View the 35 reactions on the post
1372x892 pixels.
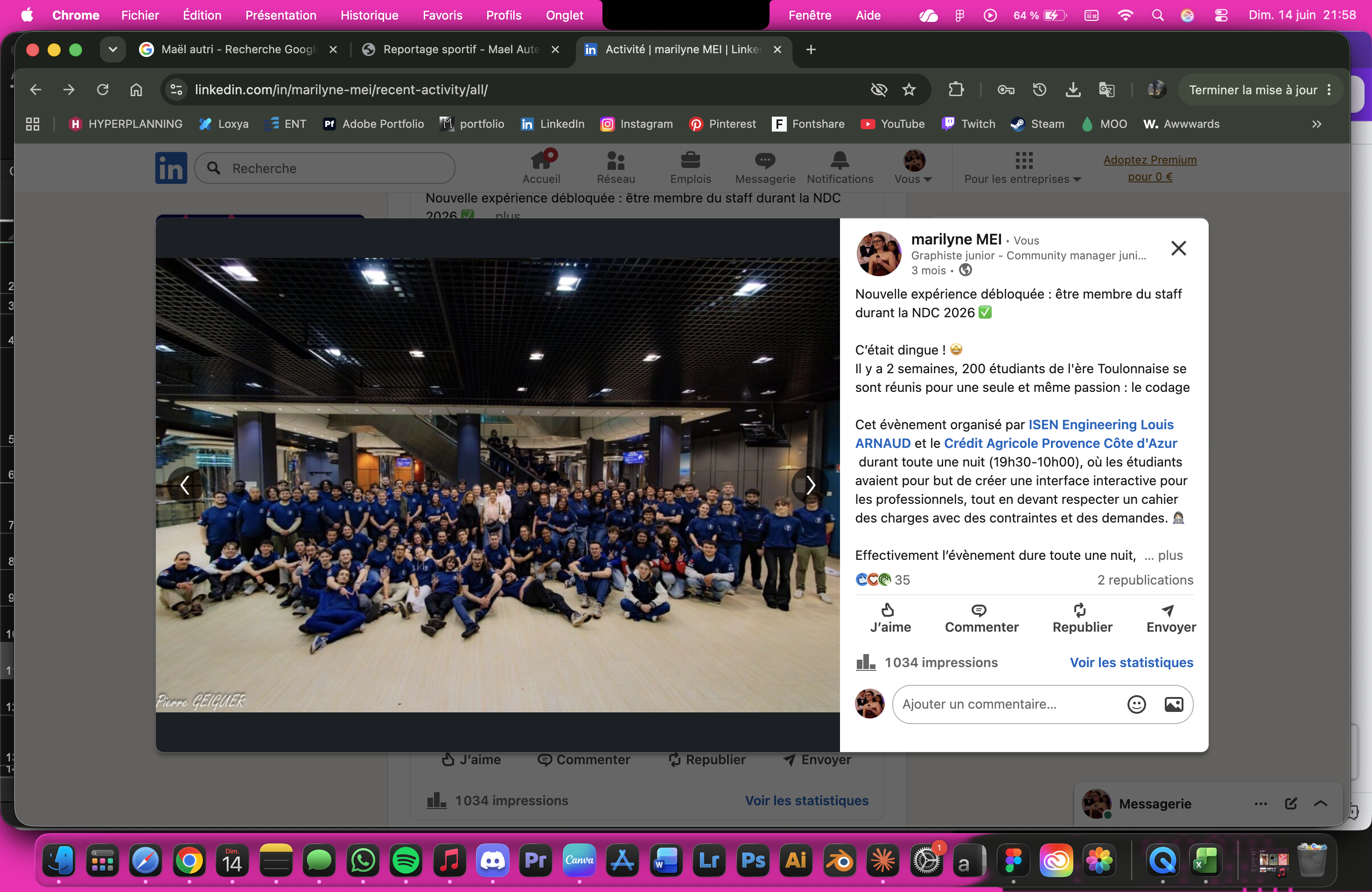[x=882, y=580]
